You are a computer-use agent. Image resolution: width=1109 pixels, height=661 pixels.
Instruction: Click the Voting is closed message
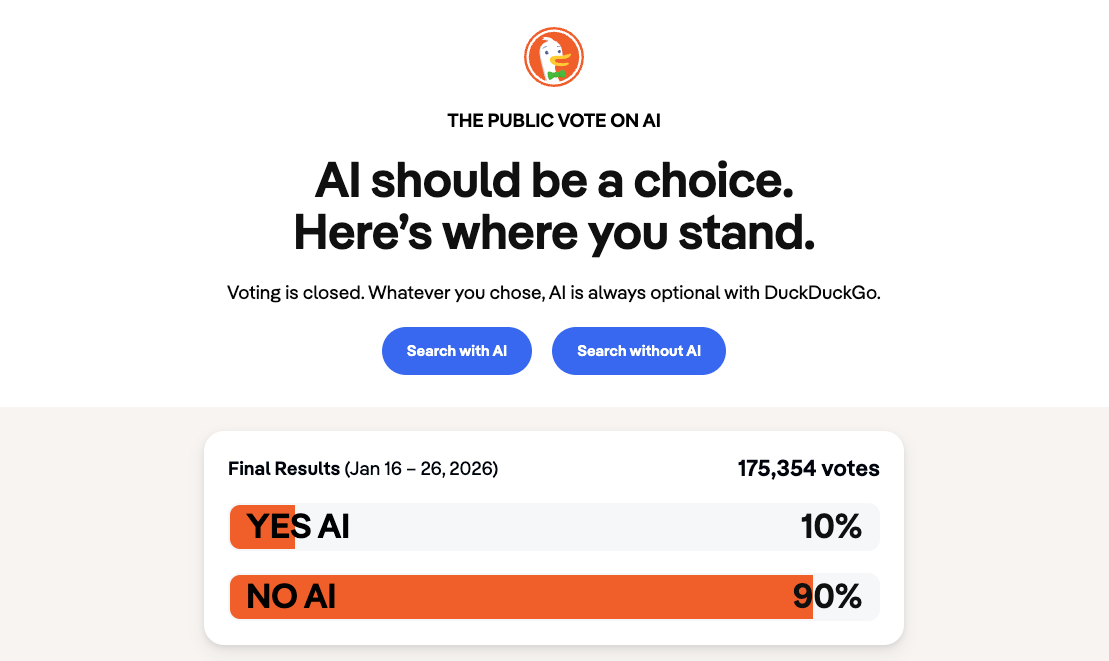tap(554, 293)
